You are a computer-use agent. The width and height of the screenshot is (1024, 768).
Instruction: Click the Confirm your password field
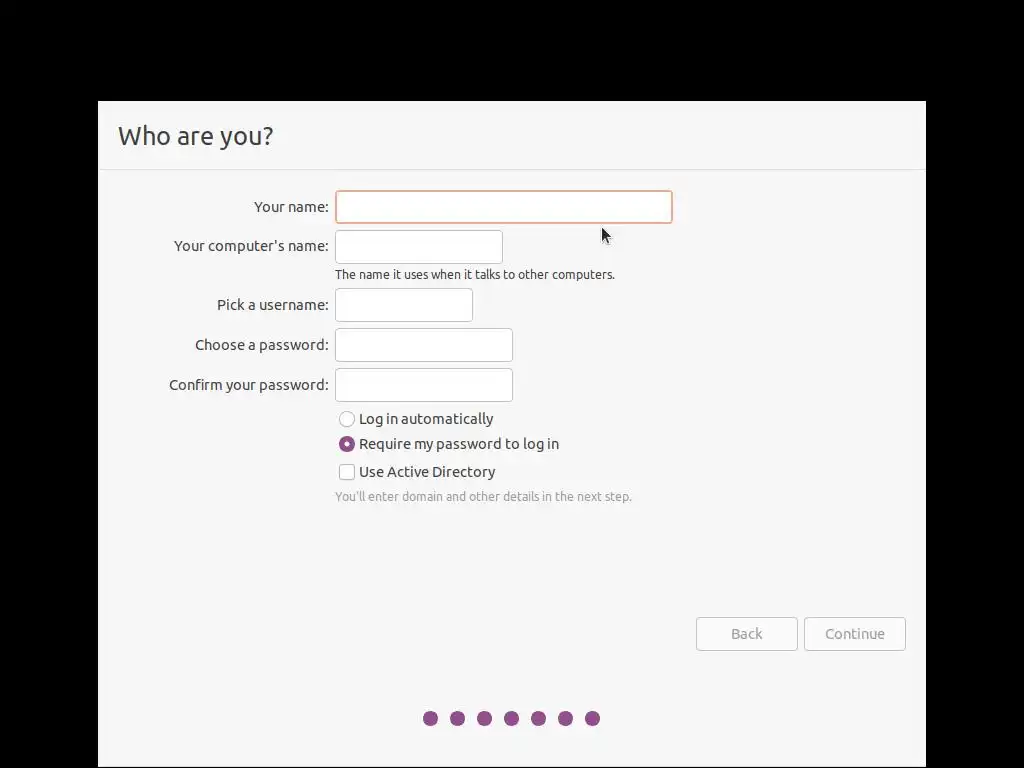[x=424, y=385]
